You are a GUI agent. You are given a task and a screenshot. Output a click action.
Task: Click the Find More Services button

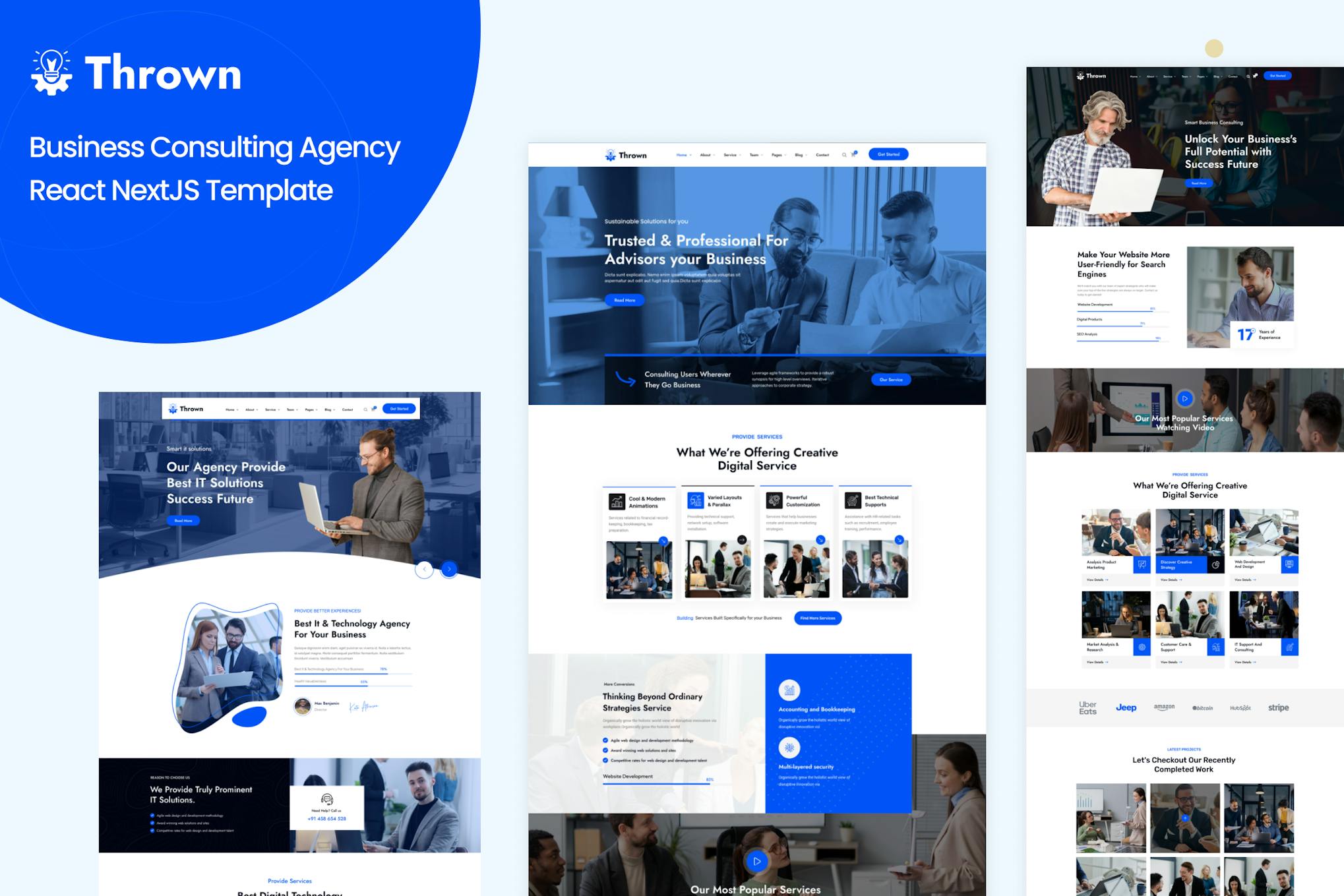(x=818, y=618)
